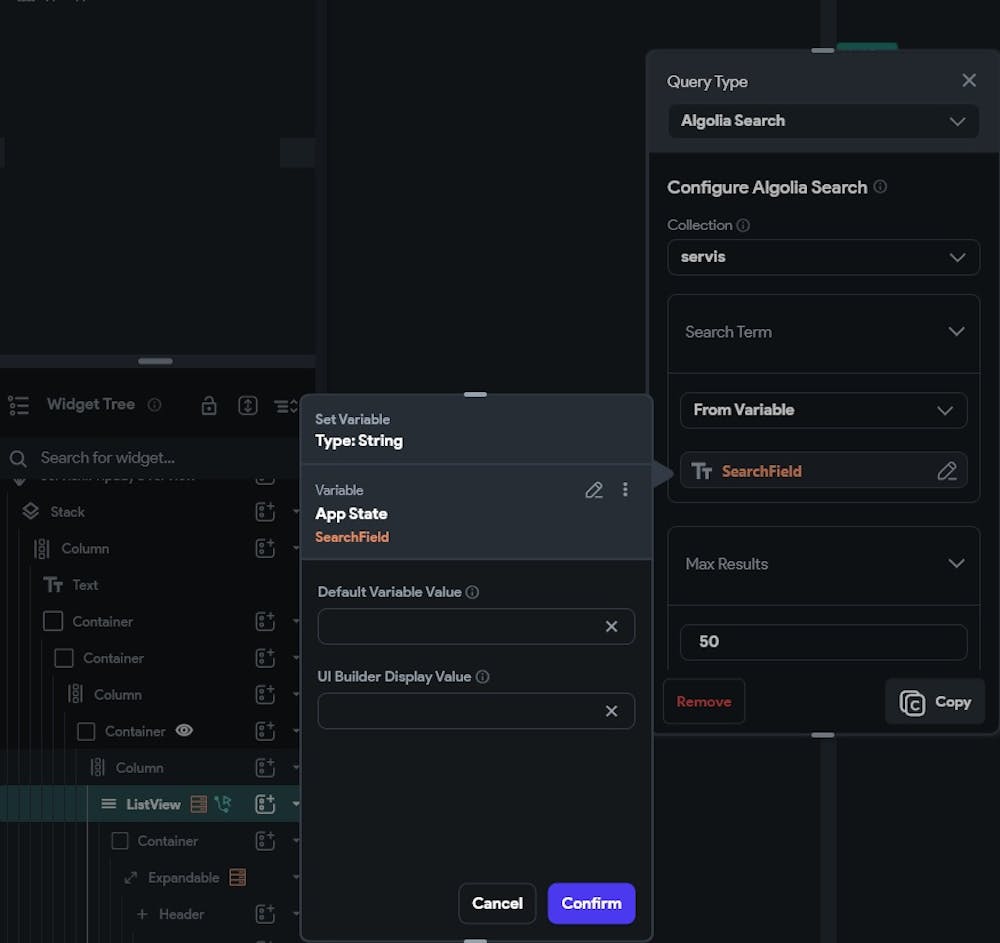This screenshot has width=1000, height=943.
Task: Click info icon beside Default Variable Value
Action: (472, 592)
